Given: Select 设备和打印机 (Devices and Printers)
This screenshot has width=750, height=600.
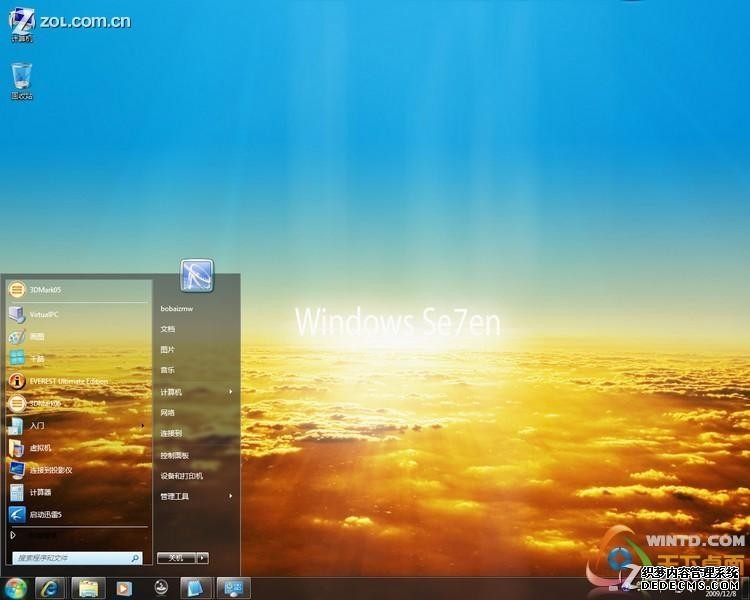Looking at the screenshot, I should point(182,476).
